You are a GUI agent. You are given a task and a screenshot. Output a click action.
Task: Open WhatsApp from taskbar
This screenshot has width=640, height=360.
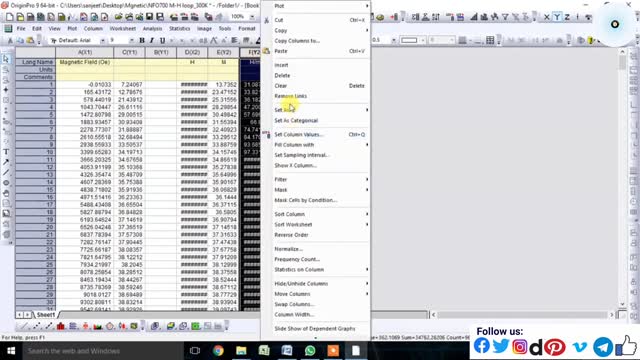coord(310,351)
